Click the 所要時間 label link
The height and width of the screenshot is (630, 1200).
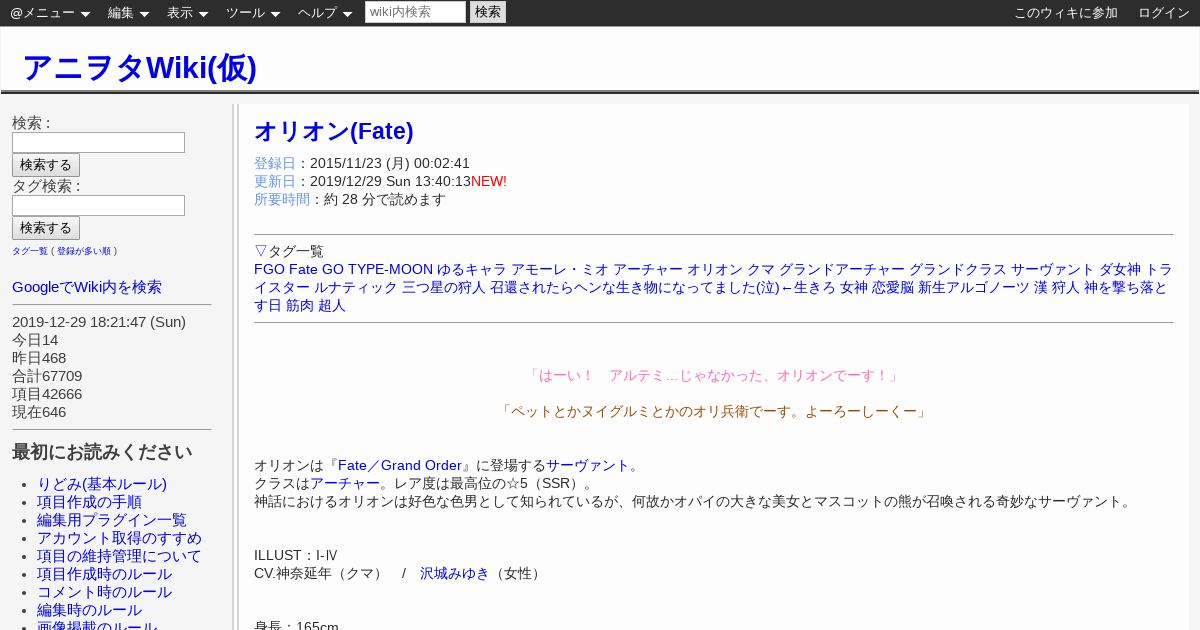282,199
